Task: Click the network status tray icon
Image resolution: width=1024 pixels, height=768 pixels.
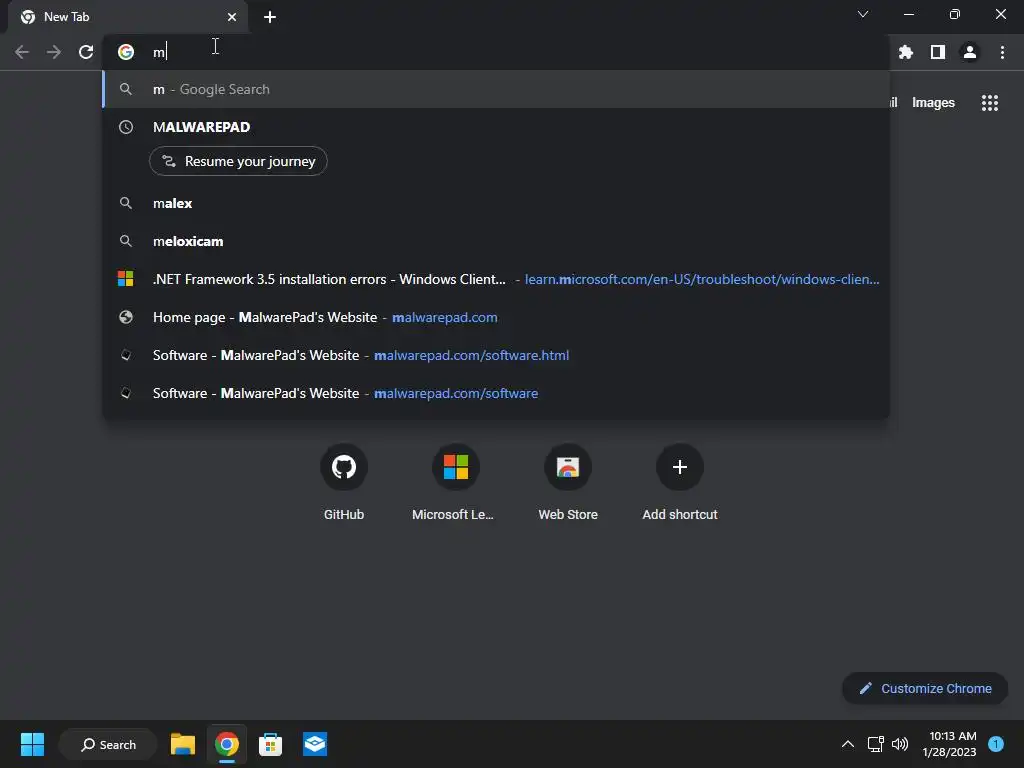Action: 875,744
